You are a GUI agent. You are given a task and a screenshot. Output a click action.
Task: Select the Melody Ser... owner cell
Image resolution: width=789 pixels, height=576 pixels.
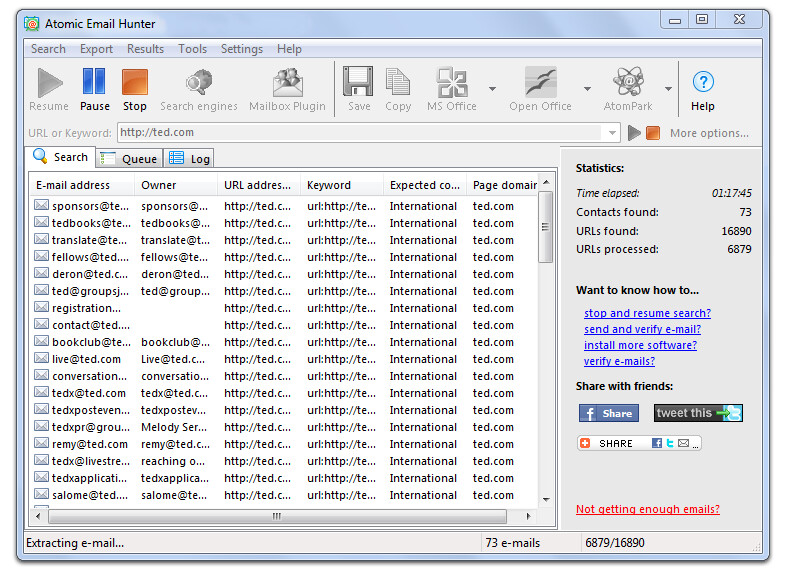pyautogui.click(x=174, y=427)
